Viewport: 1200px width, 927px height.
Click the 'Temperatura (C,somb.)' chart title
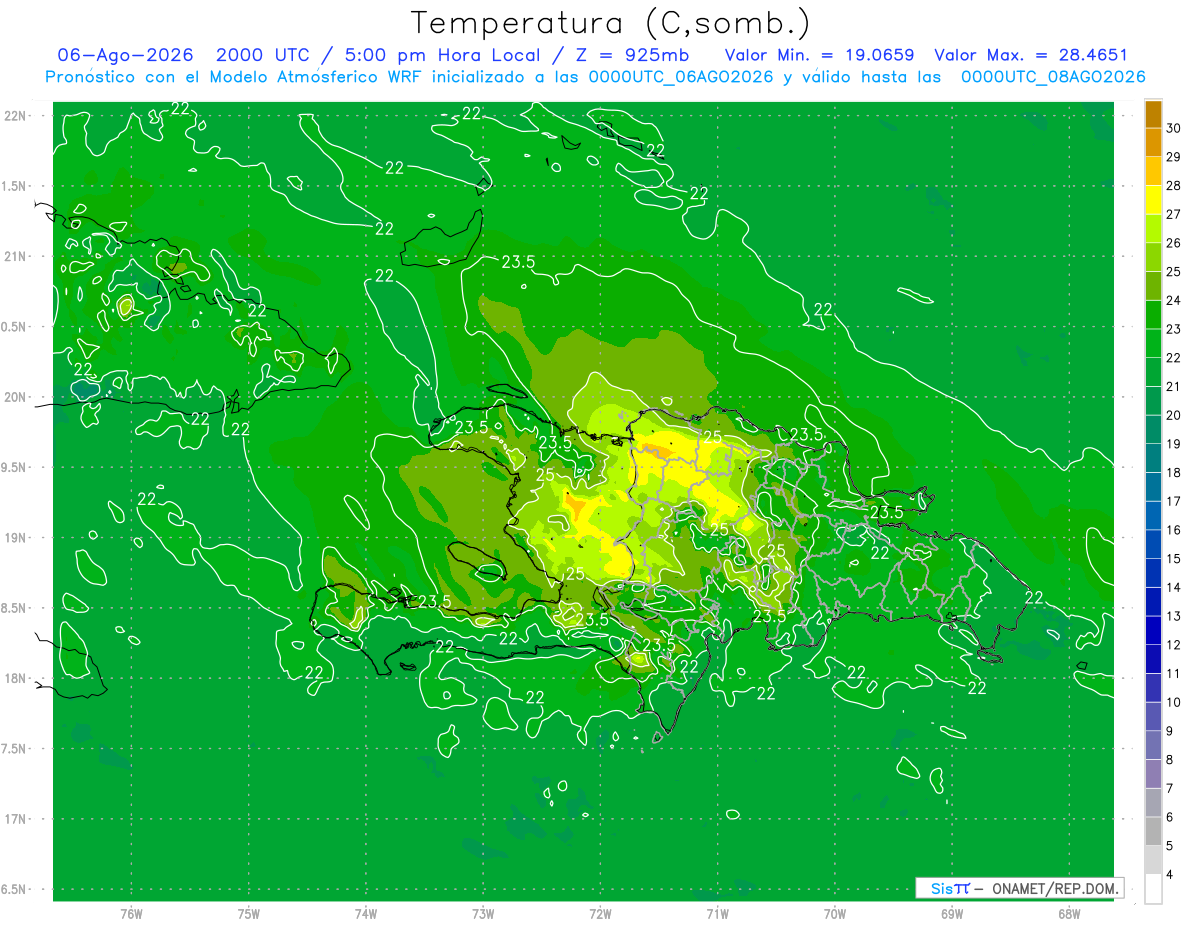click(x=610, y=23)
